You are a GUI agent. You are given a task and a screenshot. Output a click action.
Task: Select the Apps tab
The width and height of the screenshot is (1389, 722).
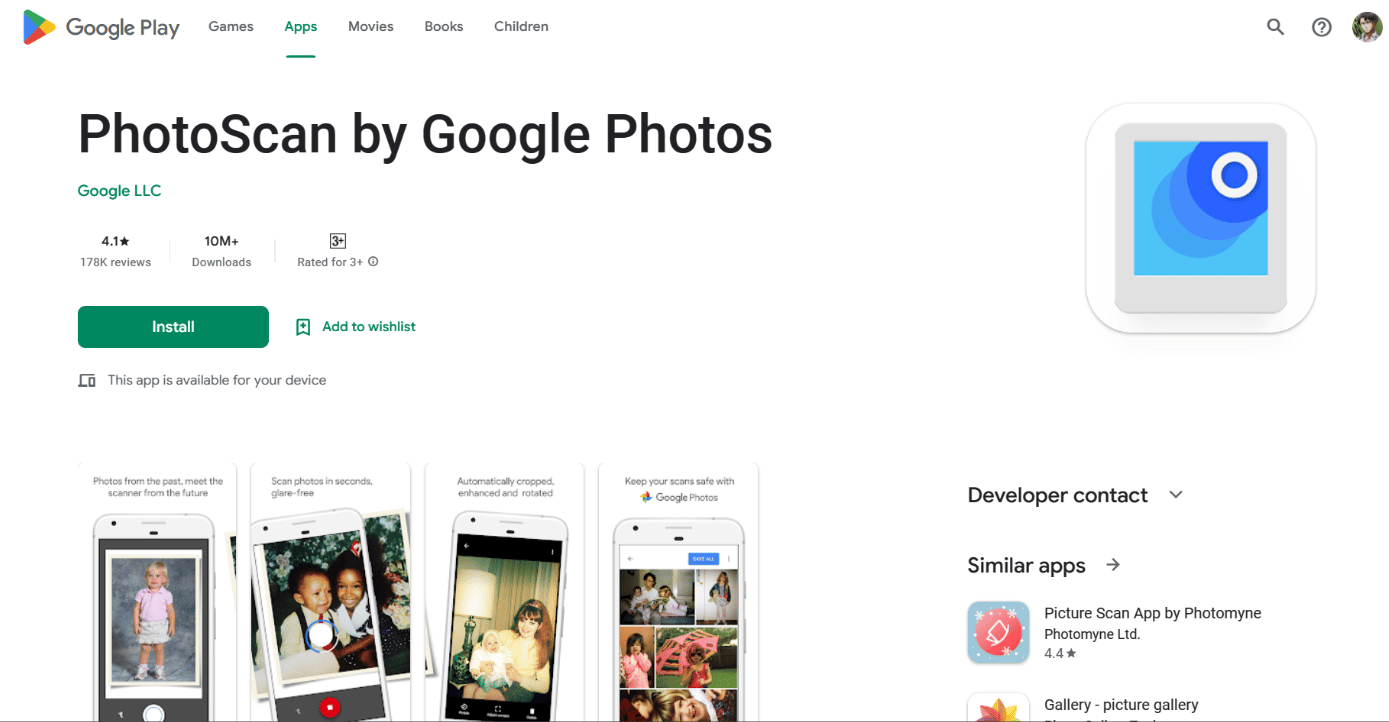point(301,27)
